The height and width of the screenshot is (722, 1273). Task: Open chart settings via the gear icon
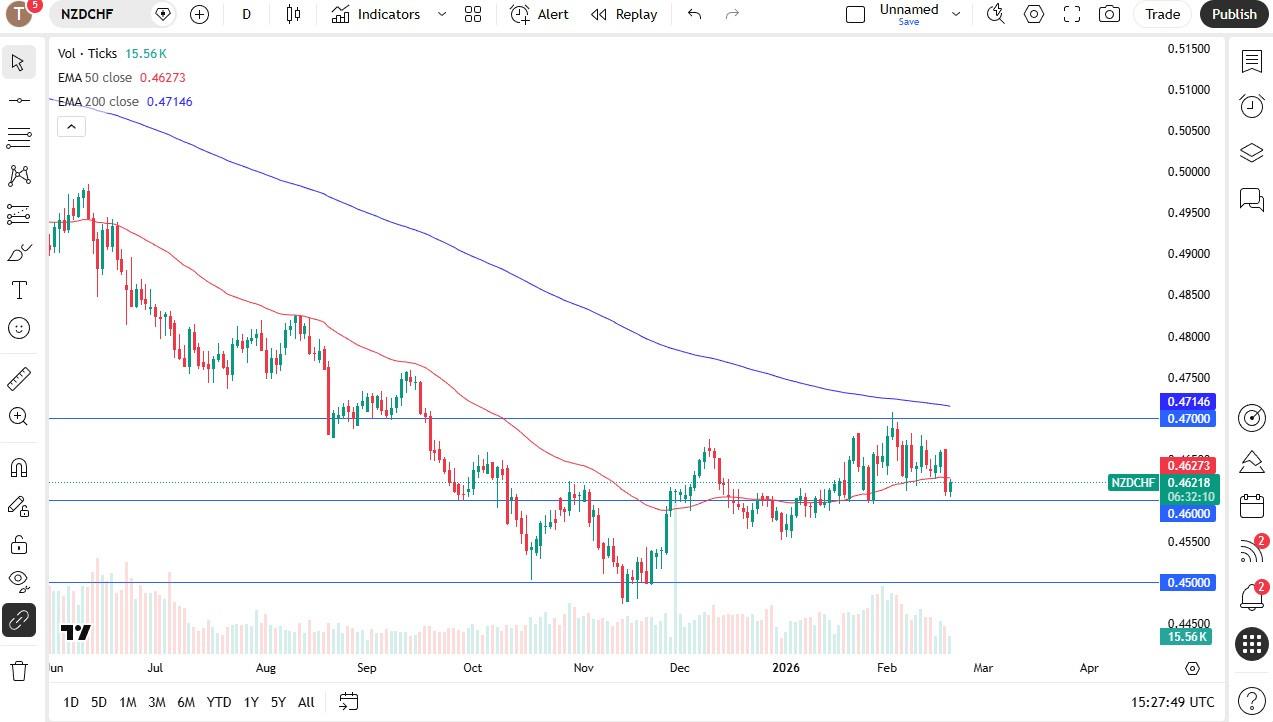pos(1034,14)
